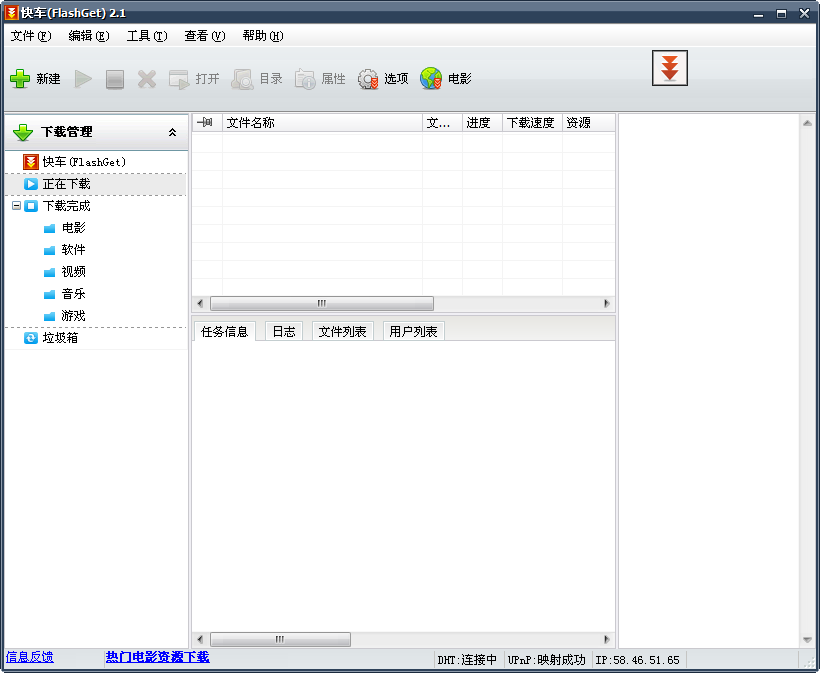Click the truncated 文… column header
Screen dimensions: 820x673
point(442,123)
